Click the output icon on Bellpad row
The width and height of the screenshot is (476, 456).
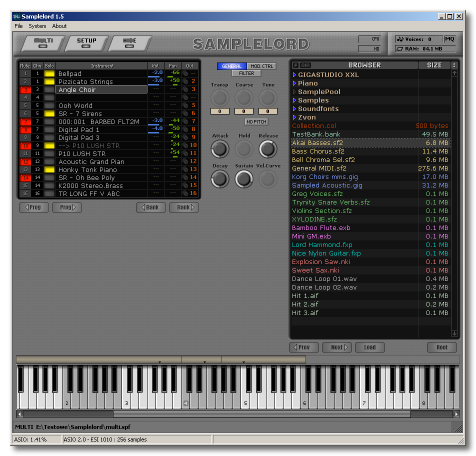click(185, 73)
